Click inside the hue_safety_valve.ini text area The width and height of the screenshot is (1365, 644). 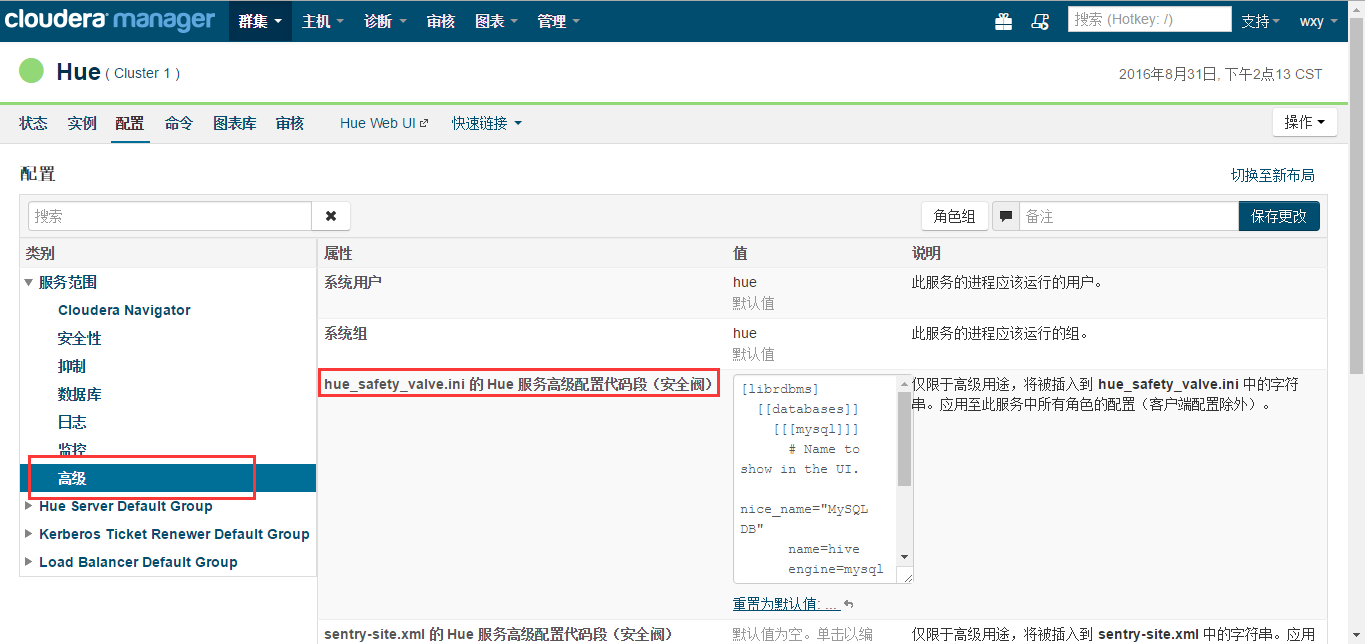813,479
